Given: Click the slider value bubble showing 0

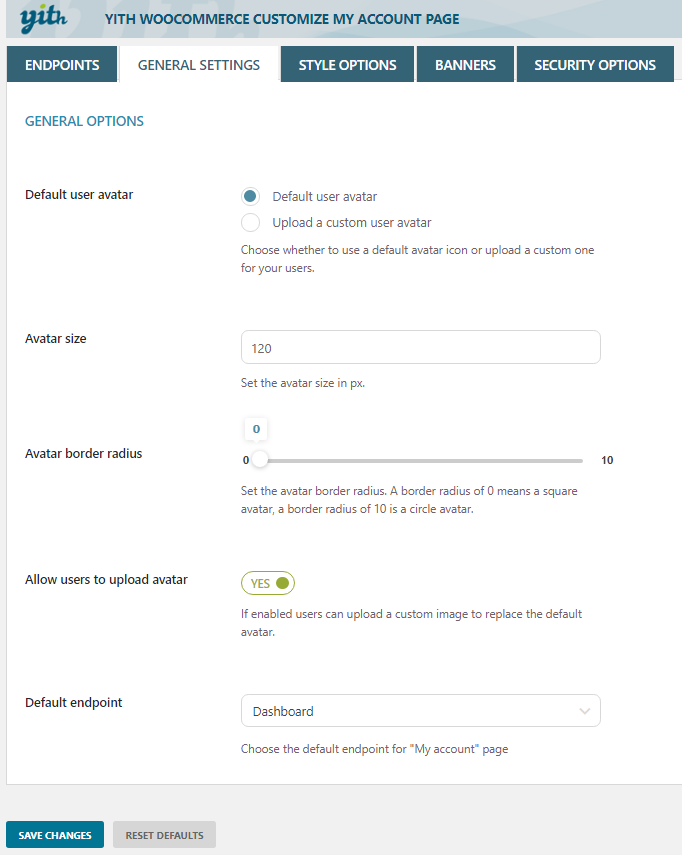Looking at the screenshot, I should (256, 429).
